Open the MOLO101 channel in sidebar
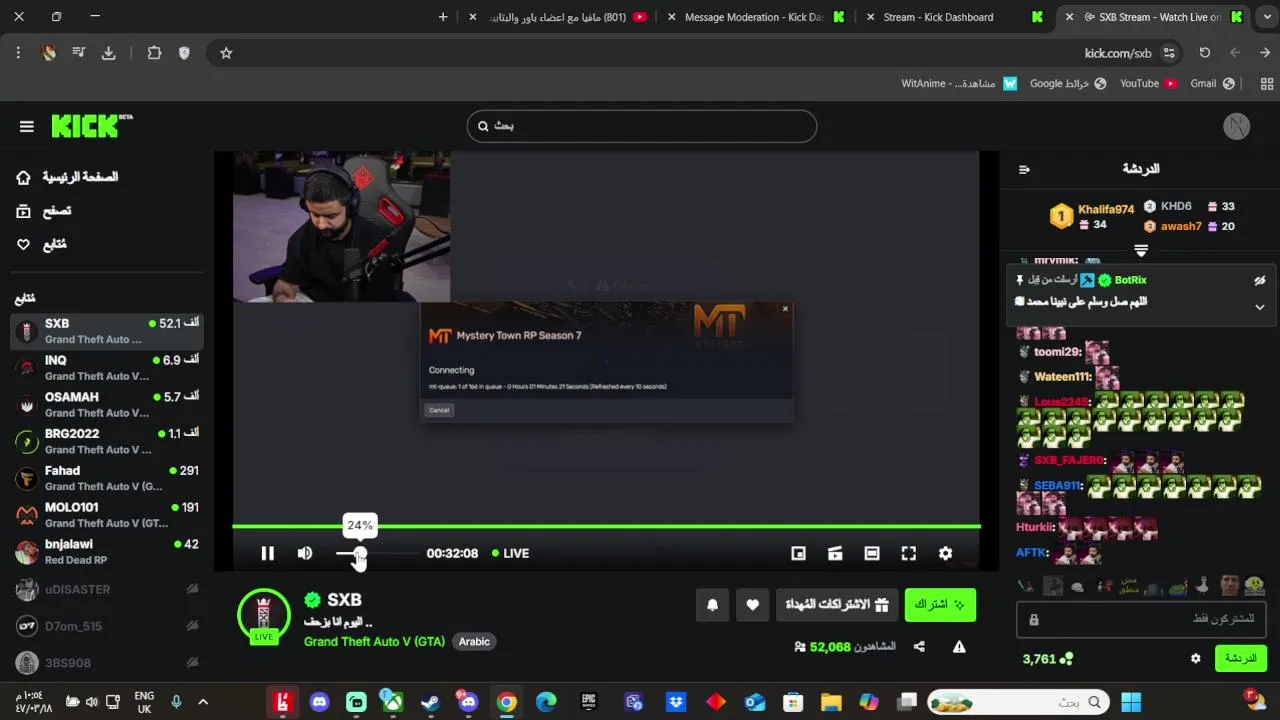Image resolution: width=1280 pixels, height=720 pixels. click(x=107, y=515)
